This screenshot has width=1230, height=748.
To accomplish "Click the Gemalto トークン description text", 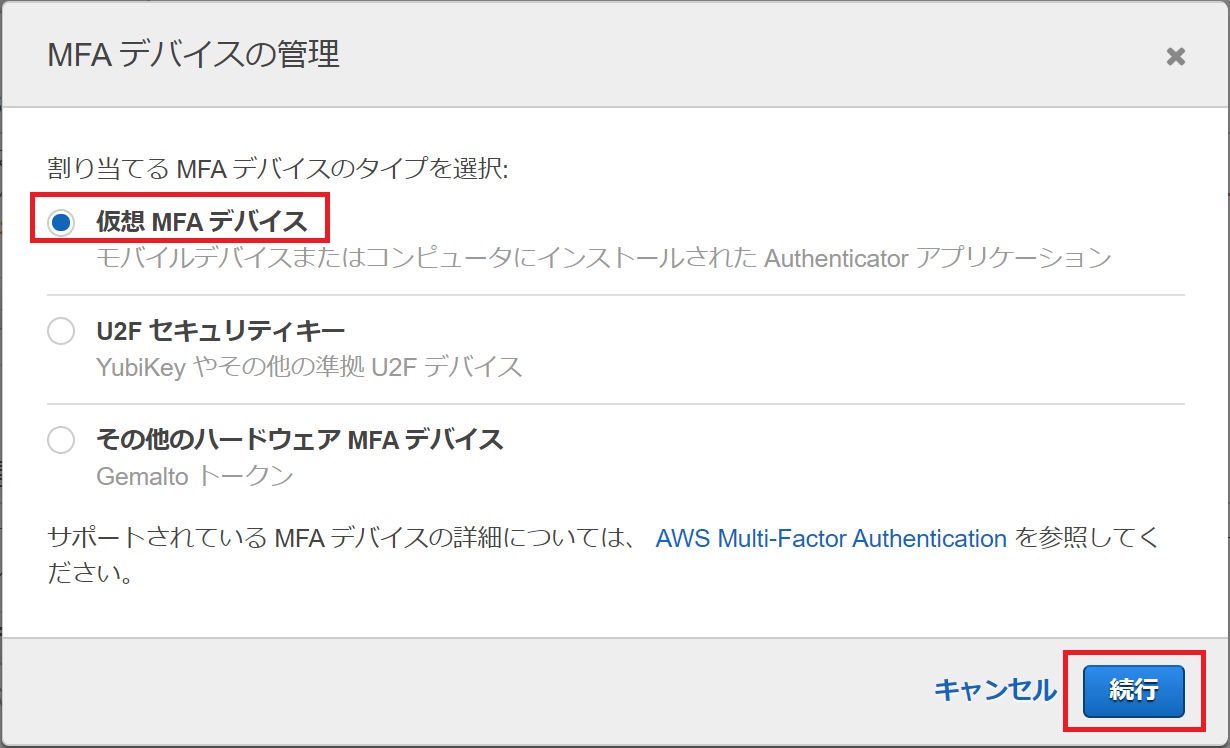I will [x=194, y=476].
